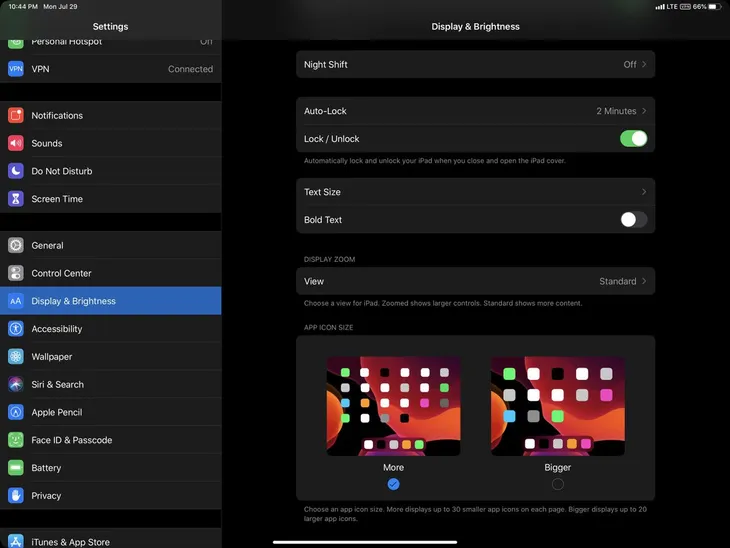730x548 pixels.
Task: Tap the Accessibility figure icon
Action: 16,329
